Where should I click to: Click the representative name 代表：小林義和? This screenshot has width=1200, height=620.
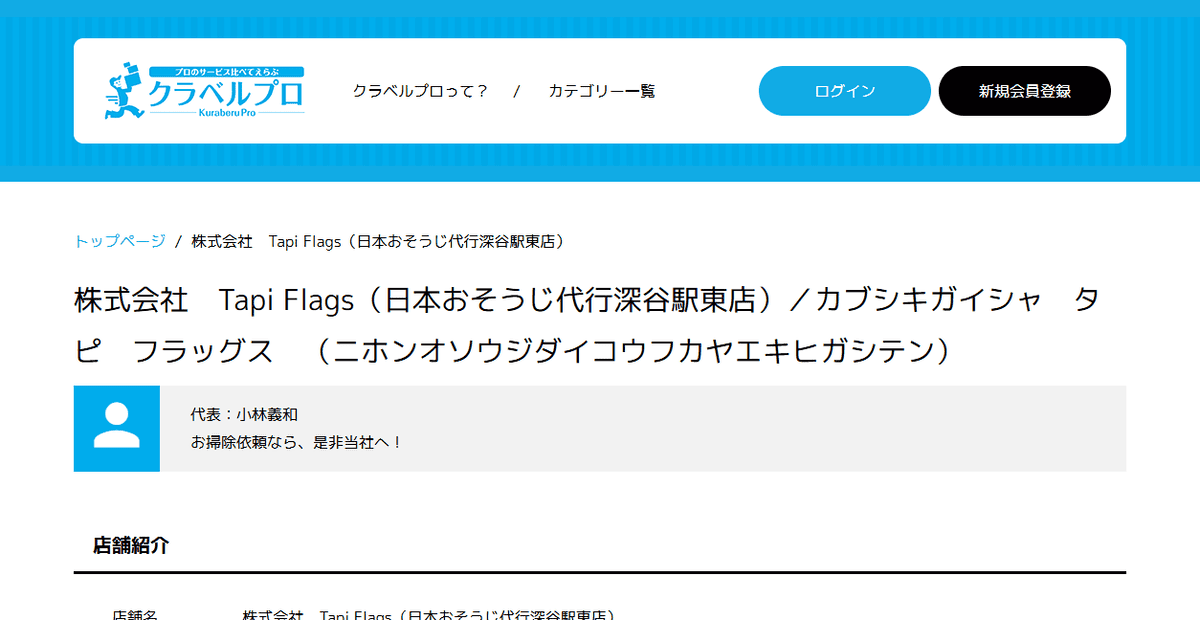[244, 414]
